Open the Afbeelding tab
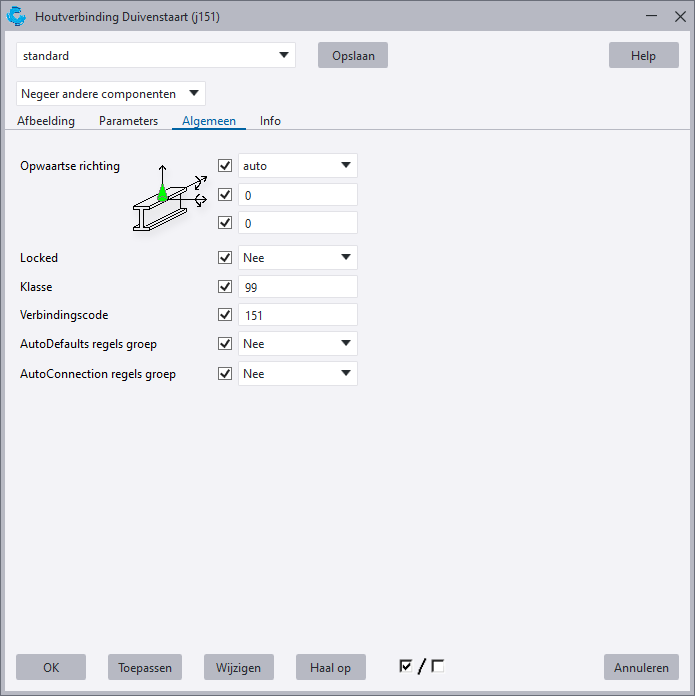Screen dimensions: 695x696 point(46,121)
